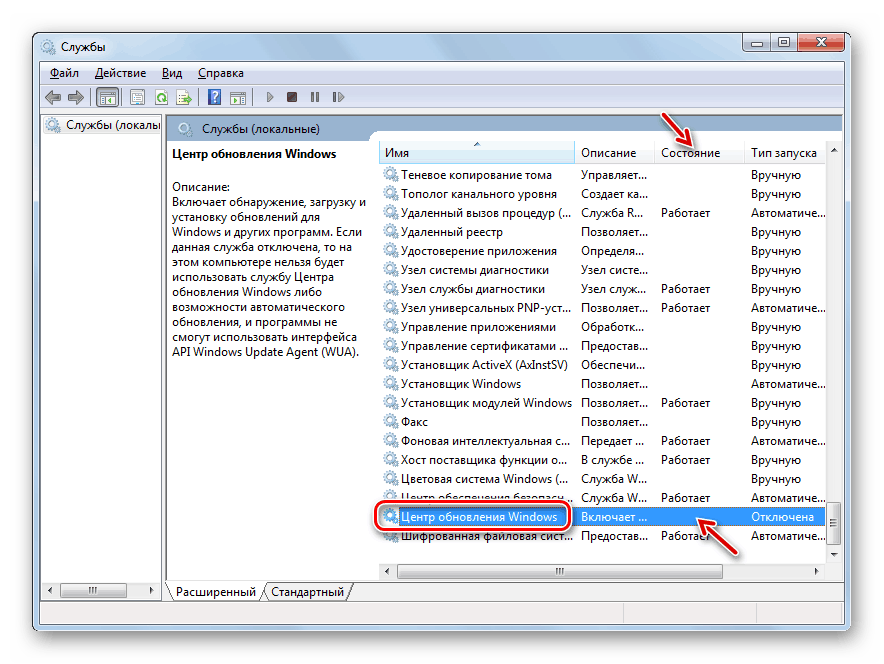Click the Отключена startup type cell
This screenshot has height=664, width=884.
[783, 517]
